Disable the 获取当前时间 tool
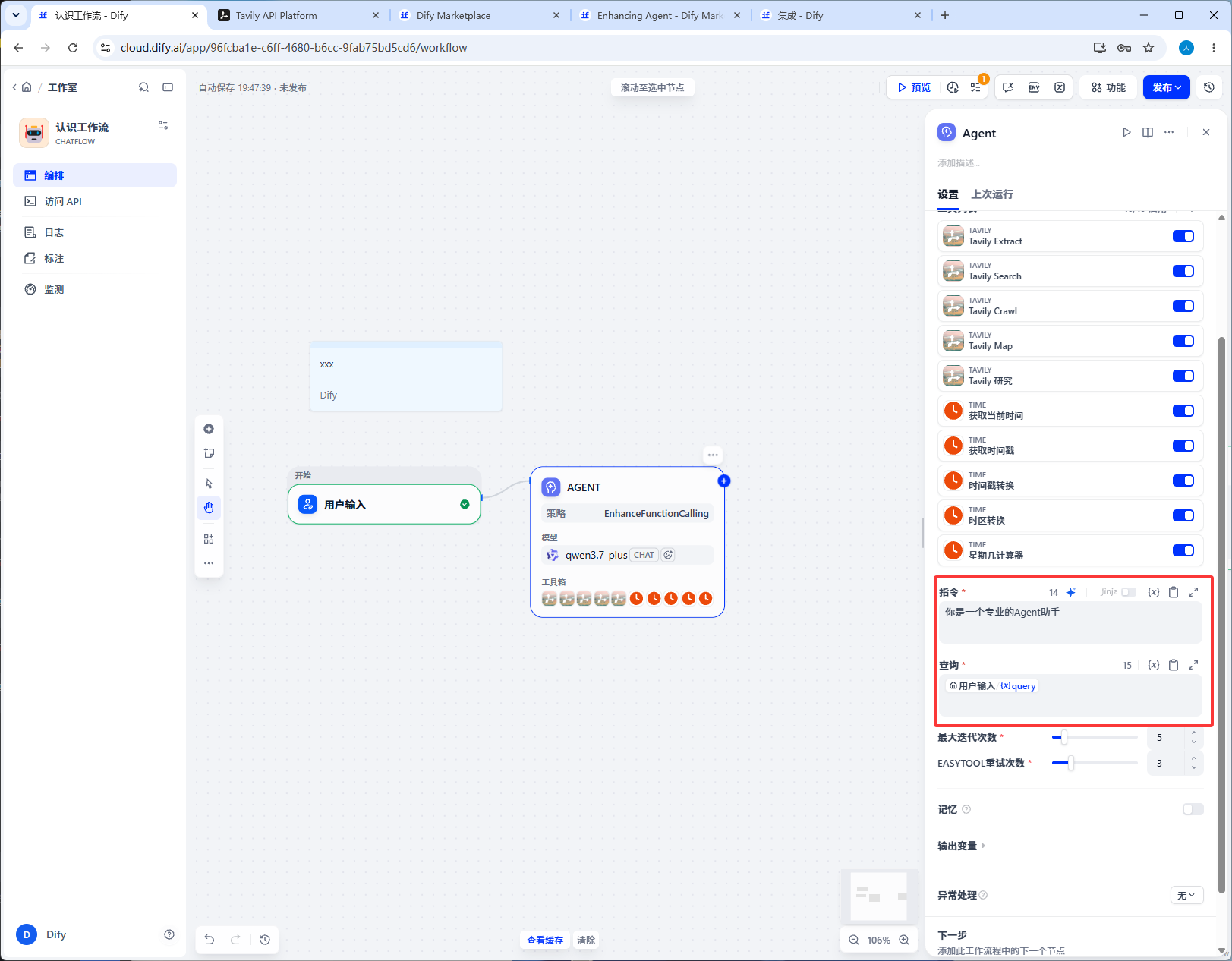1232x961 pixels. click(1183, 411)
